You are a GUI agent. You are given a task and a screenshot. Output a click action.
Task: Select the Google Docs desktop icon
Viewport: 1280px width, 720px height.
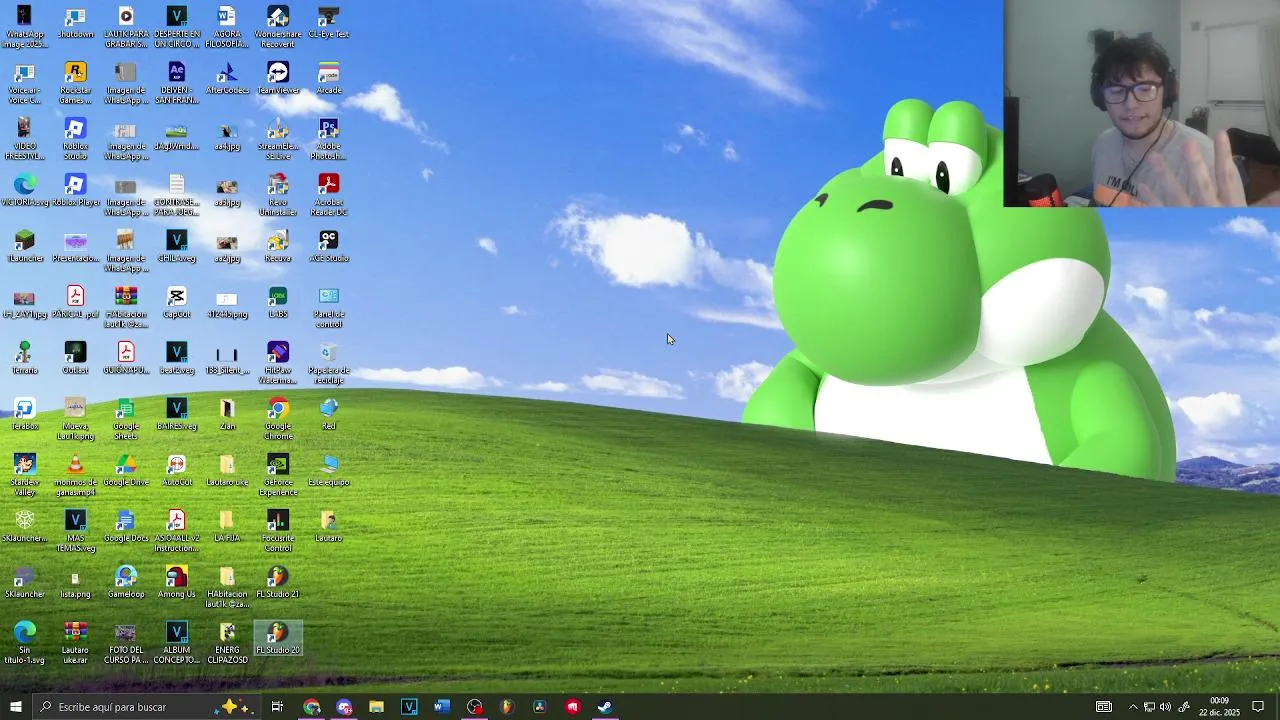(126, 527)
